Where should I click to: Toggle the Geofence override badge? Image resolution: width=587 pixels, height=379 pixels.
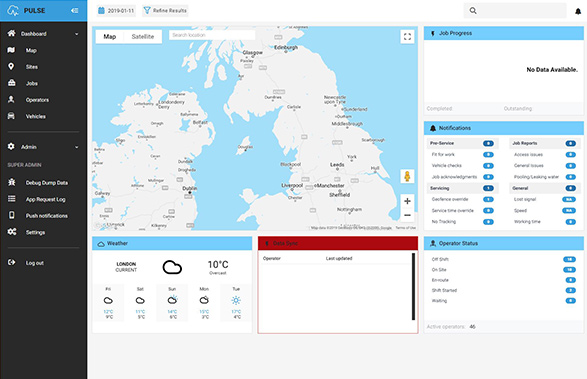pos(488,200)
